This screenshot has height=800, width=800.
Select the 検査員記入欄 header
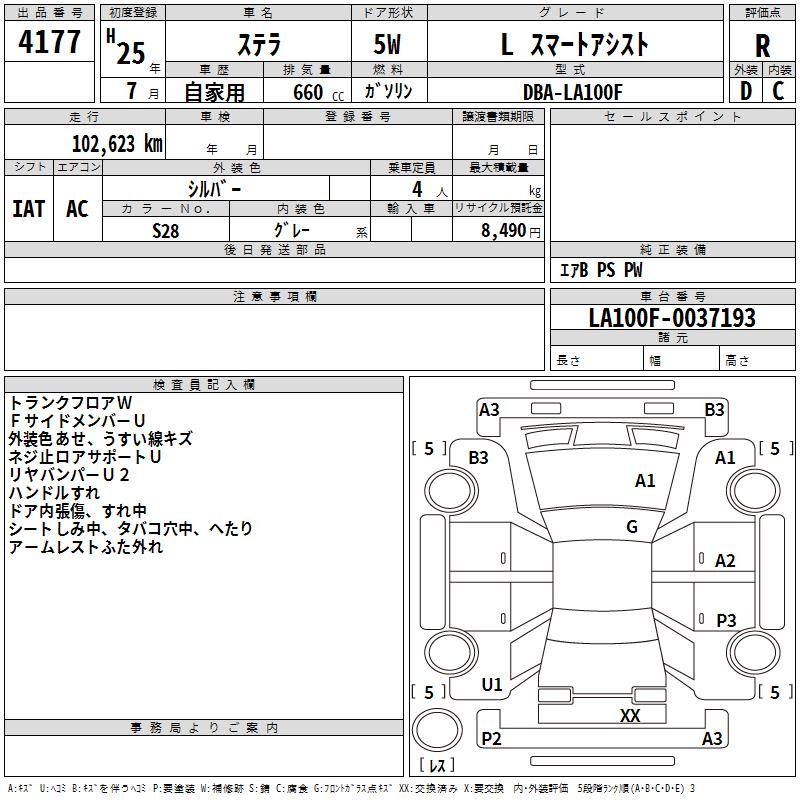pyautogui.click(x=204, y=384)
